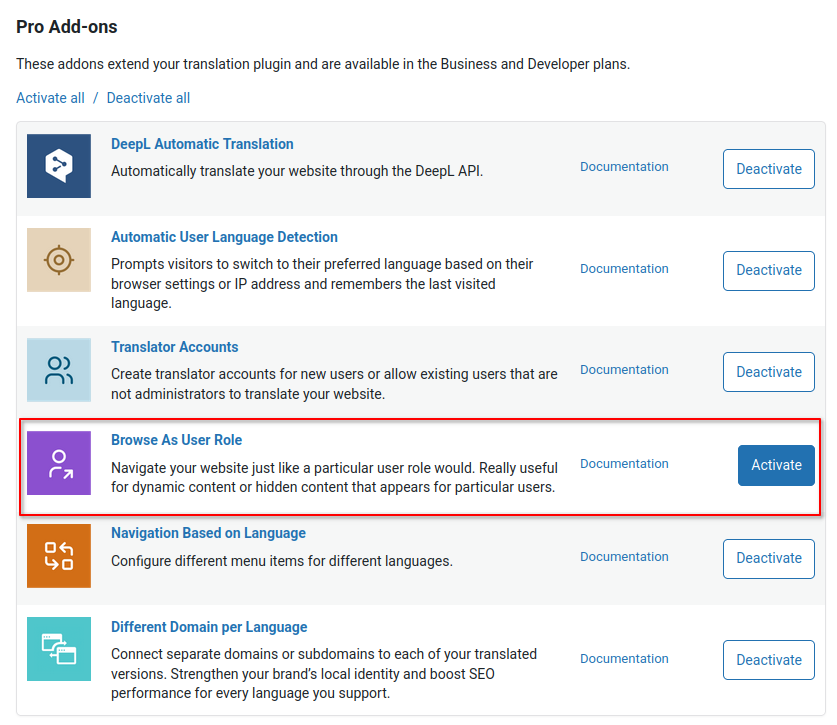This screenshot has height=725, width=837.
Task: Deactivate the Translator Accounts add-on
Action: pos(768,371)
